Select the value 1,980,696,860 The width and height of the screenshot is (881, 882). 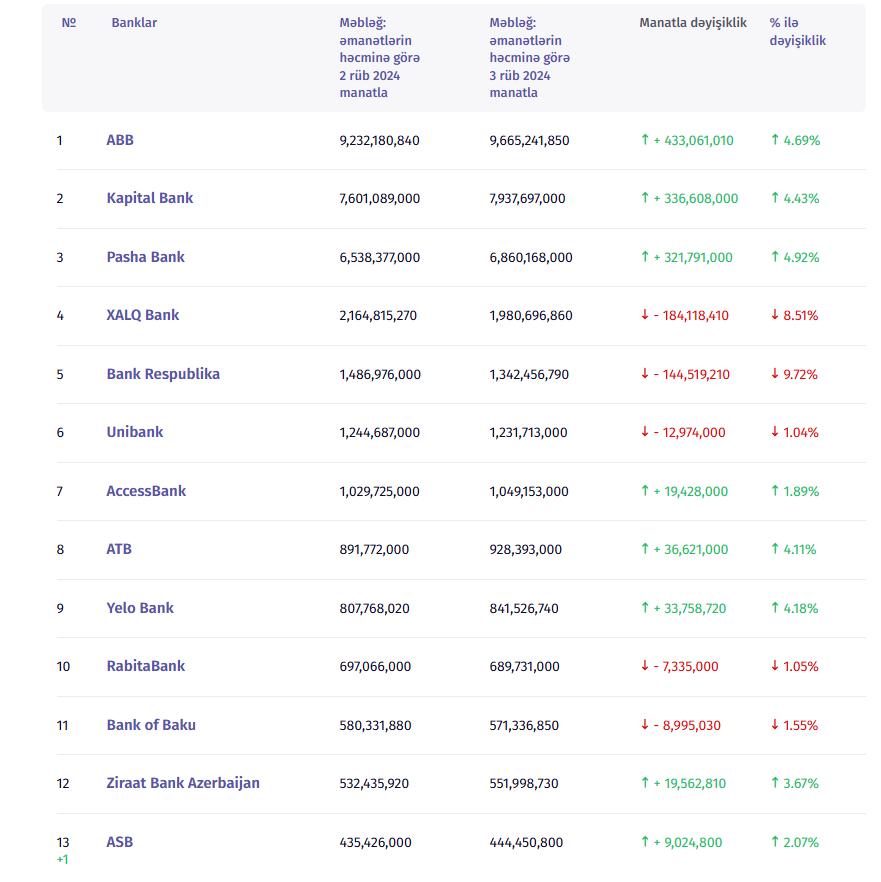point(531,316)
